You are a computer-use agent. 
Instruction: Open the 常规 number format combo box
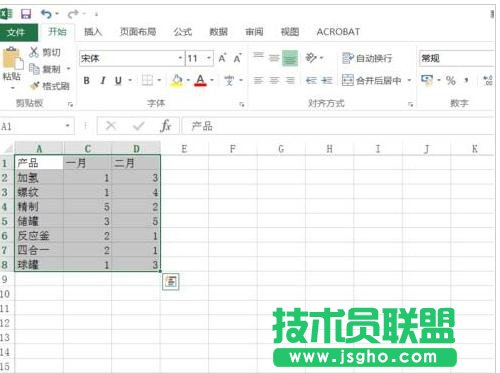pos(456,58)
